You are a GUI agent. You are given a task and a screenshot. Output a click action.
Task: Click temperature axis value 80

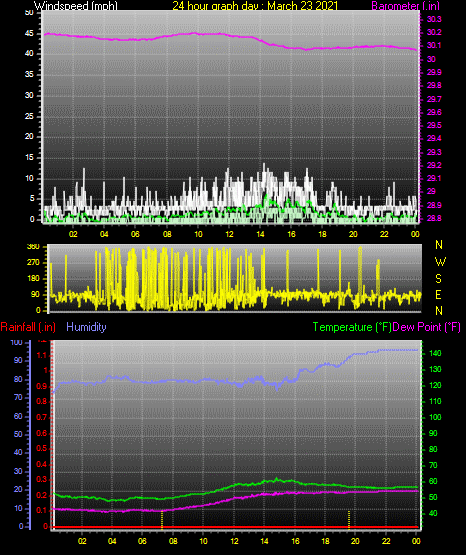point(433,450)
